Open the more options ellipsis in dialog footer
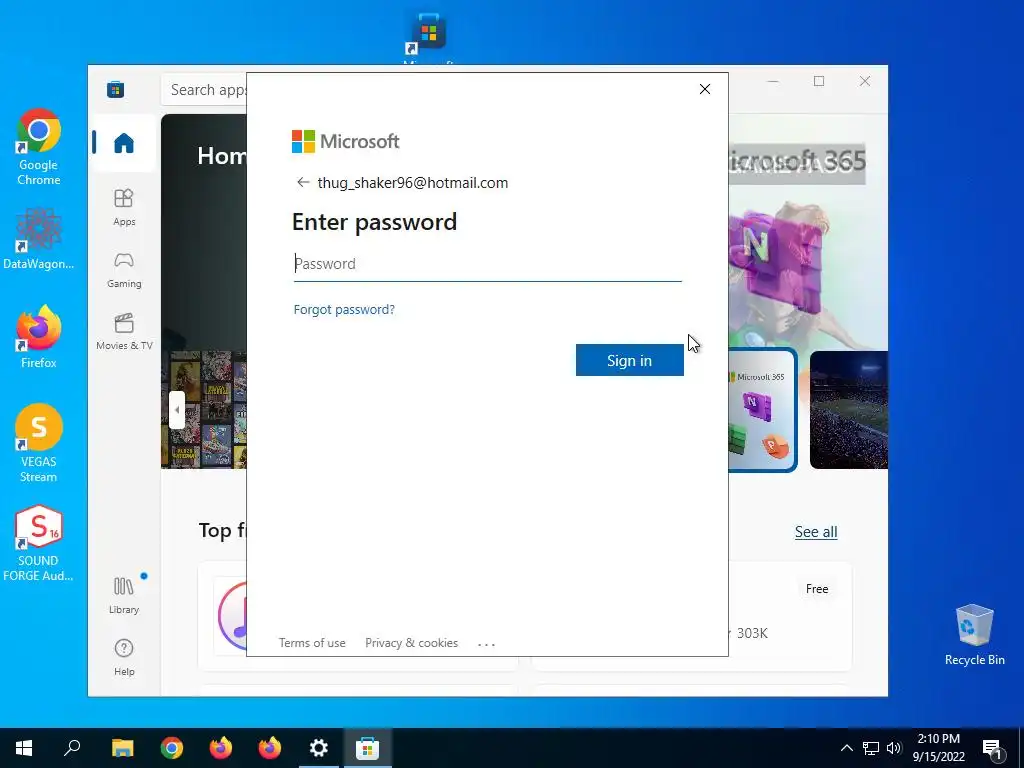This screenshot has width=1024, height=768. [487, 644]
